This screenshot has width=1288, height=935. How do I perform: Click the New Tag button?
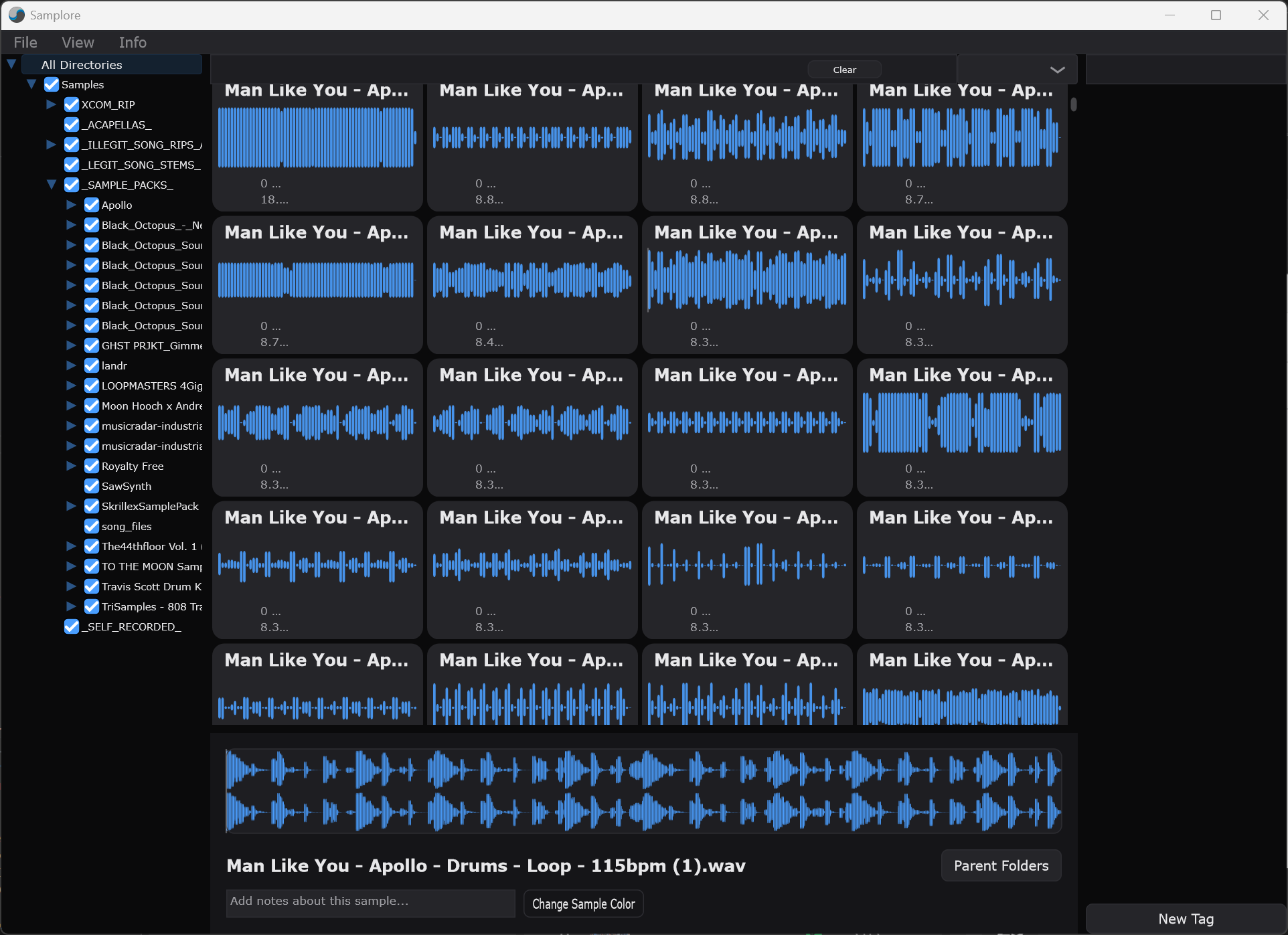click(x=1185, y=919)
